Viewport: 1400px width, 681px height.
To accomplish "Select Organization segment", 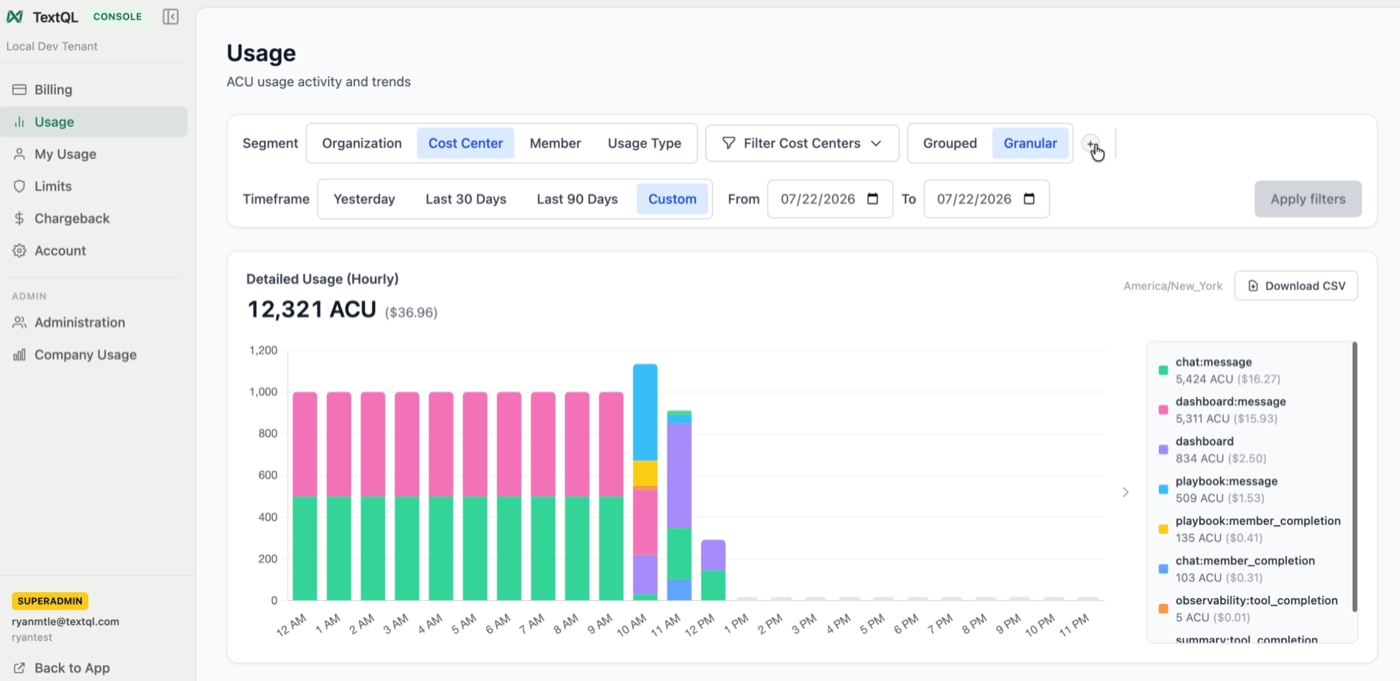I will tap(362, 143).
